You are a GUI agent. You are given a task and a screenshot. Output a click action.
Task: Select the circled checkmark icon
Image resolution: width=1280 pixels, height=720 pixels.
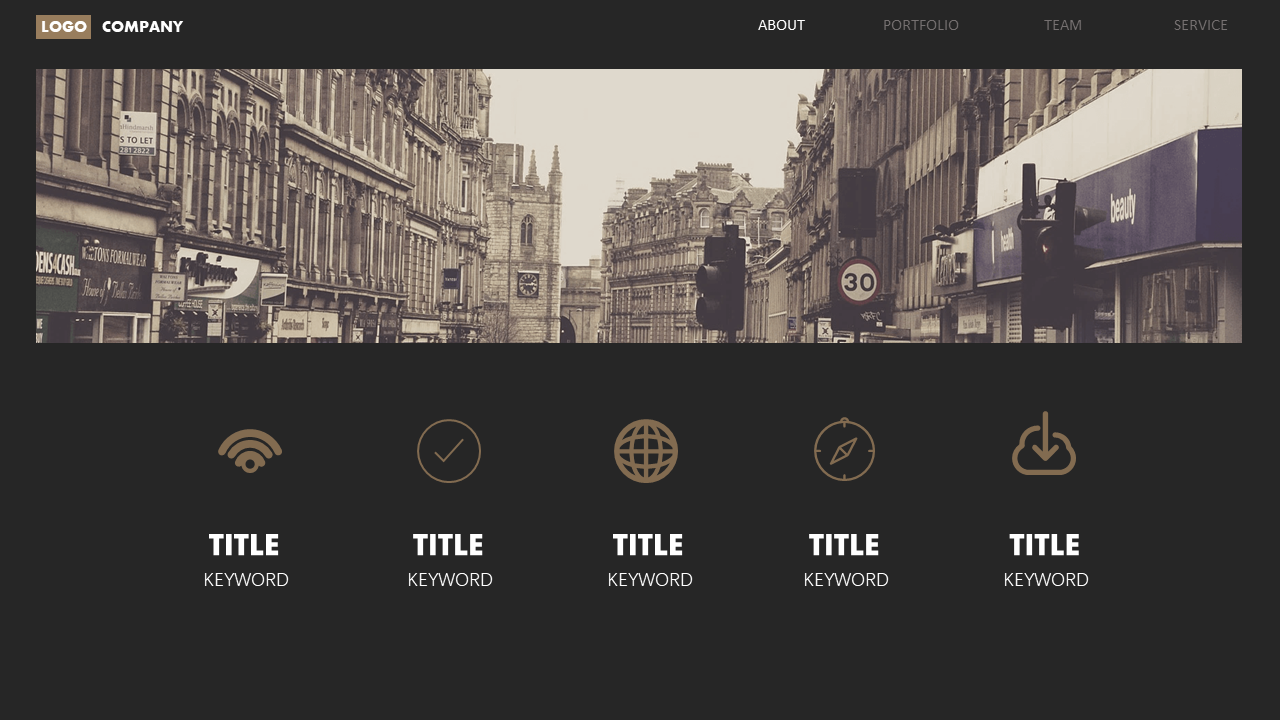point(449,451)
